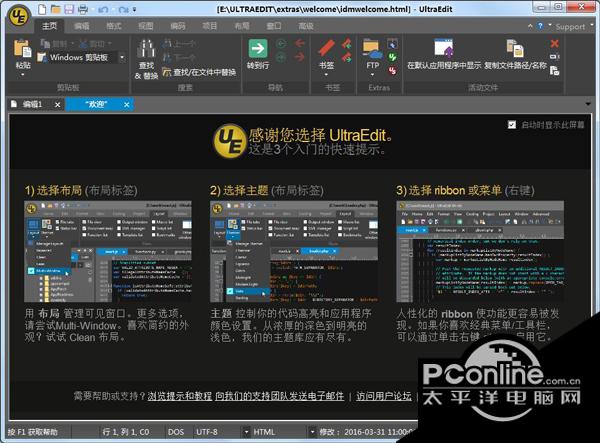The width and height of the screenshot is (600, 443).
Task: Close the 编辑1 document tab
Action: pos(57,104)
